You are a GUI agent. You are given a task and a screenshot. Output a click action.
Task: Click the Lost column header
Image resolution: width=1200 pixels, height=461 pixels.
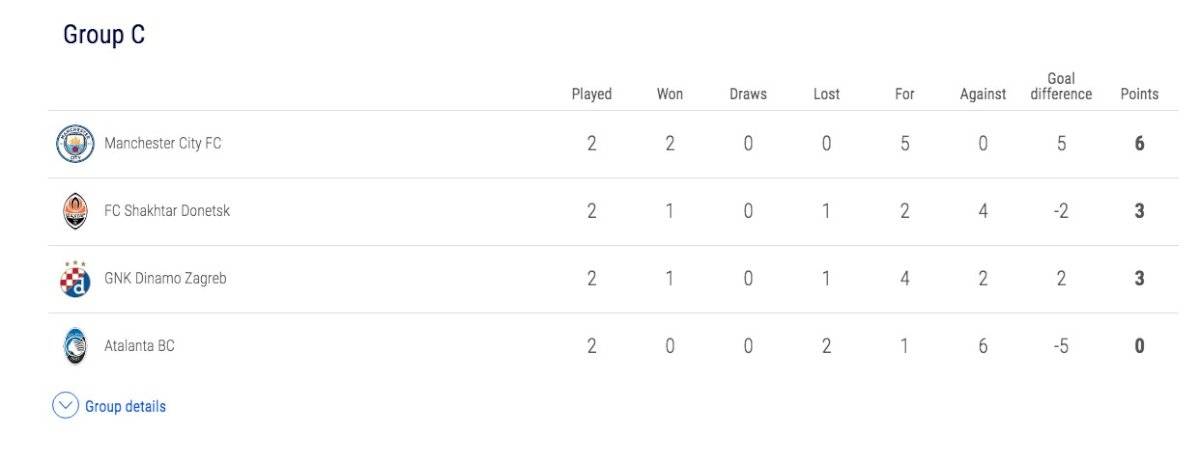pos(826,94)
